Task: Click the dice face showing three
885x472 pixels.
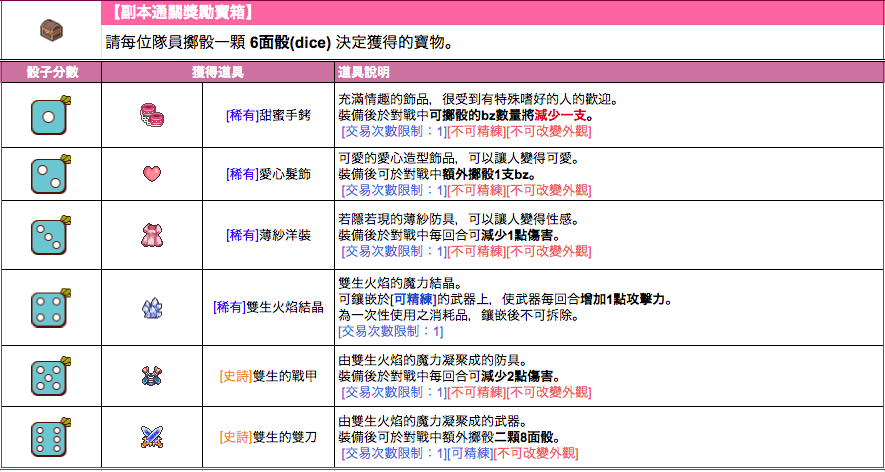Action: click(51, 235)
